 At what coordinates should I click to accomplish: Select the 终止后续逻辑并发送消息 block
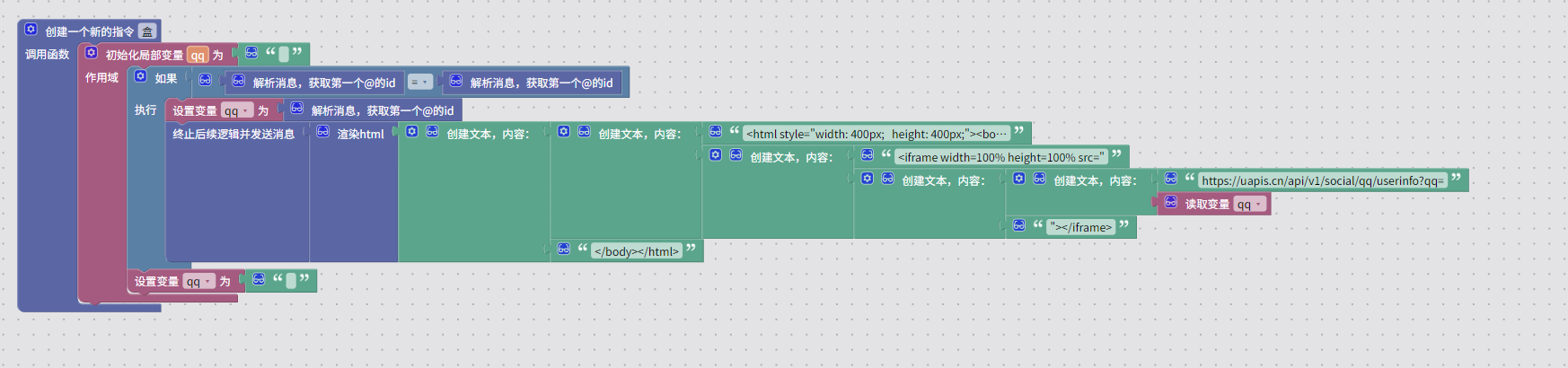tap(233, 134)
